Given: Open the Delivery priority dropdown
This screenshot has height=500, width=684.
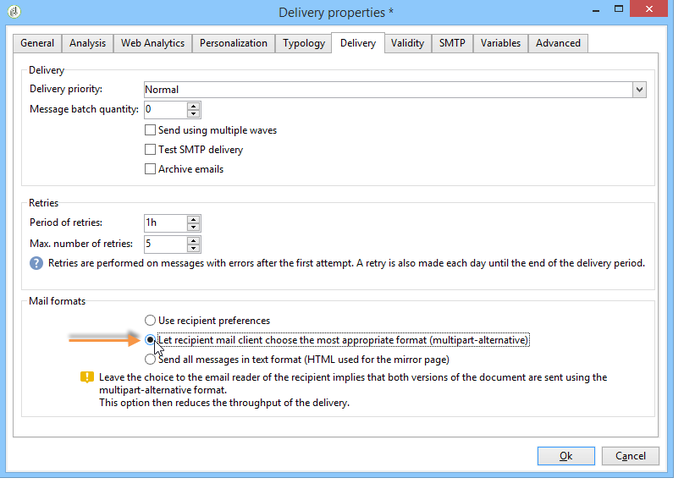Looking at the screenshot, I should pyautogui.click(x=639, y=89).
